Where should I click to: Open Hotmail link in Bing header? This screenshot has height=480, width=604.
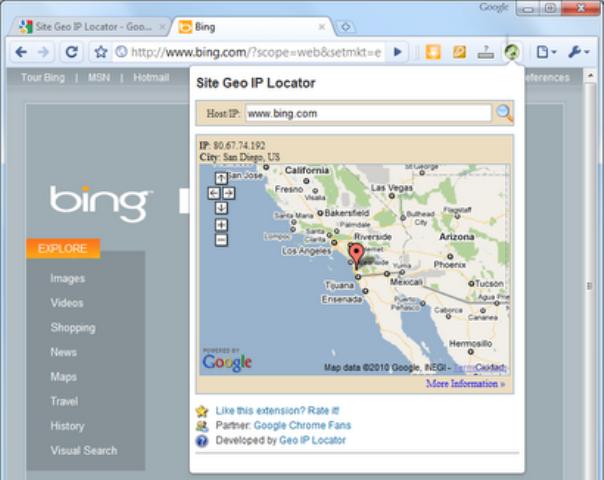pos(151,77)
